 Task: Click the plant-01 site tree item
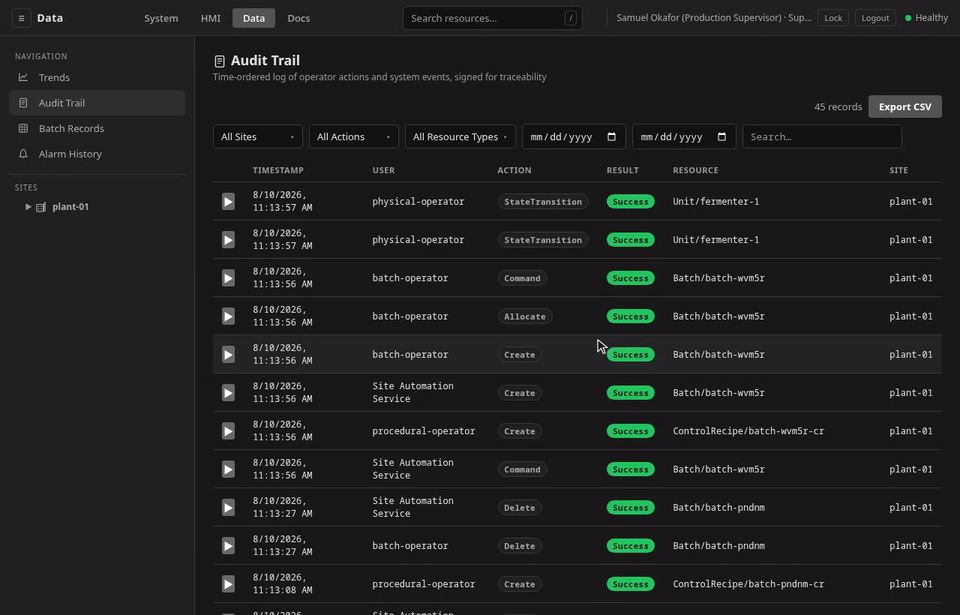tap(70, 207)
